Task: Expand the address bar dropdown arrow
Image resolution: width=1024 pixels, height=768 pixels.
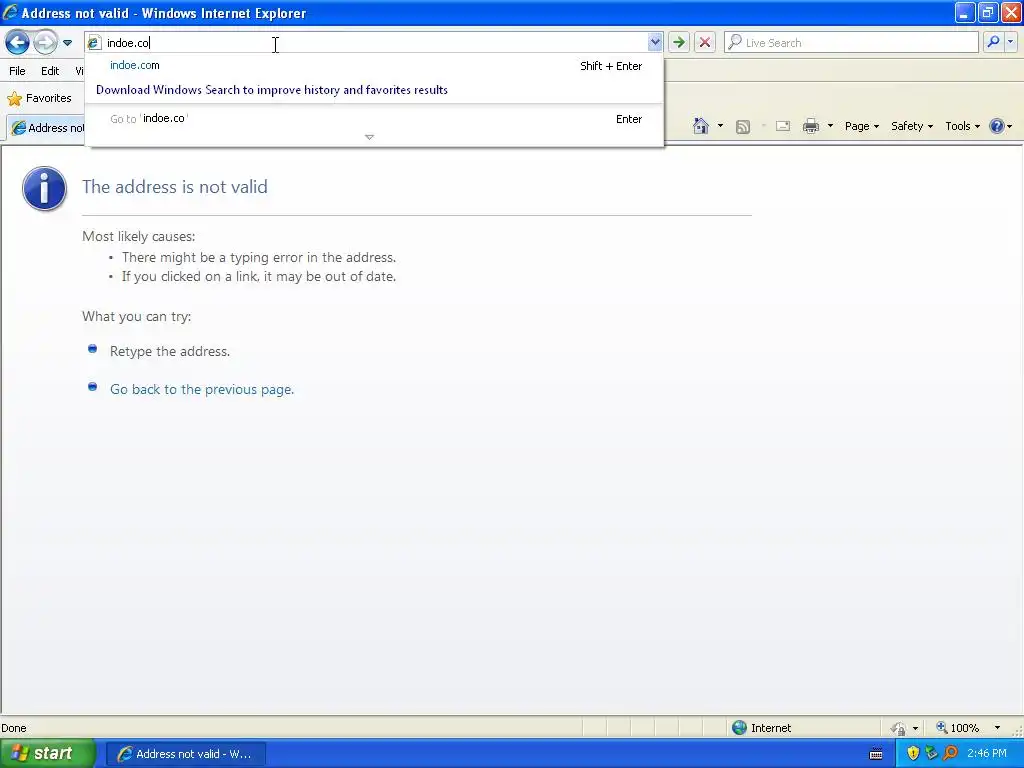Action: tap(654, 43)
